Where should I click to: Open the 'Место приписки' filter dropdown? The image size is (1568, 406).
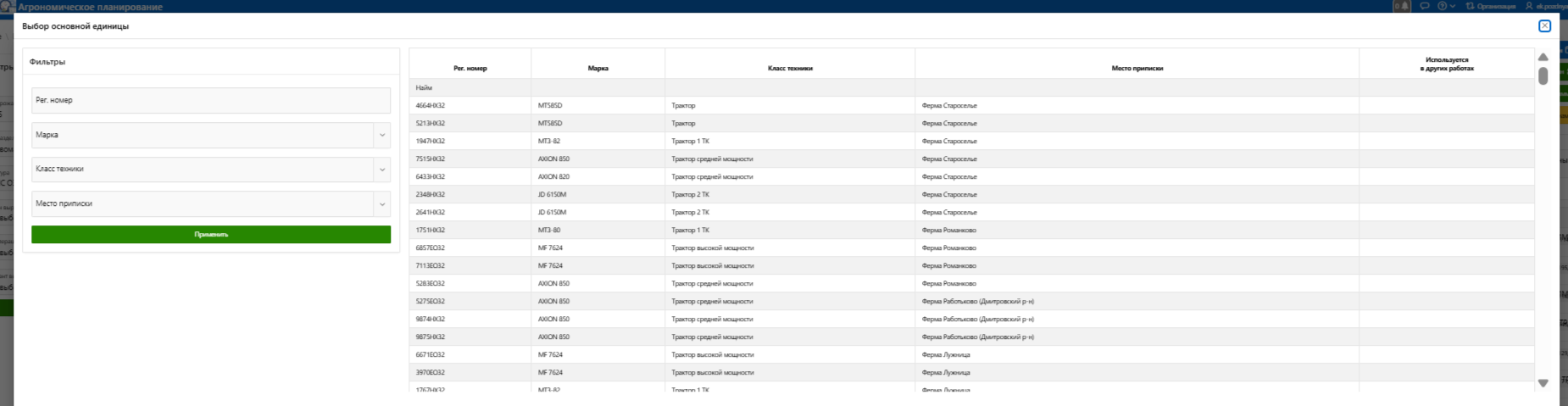381,204
